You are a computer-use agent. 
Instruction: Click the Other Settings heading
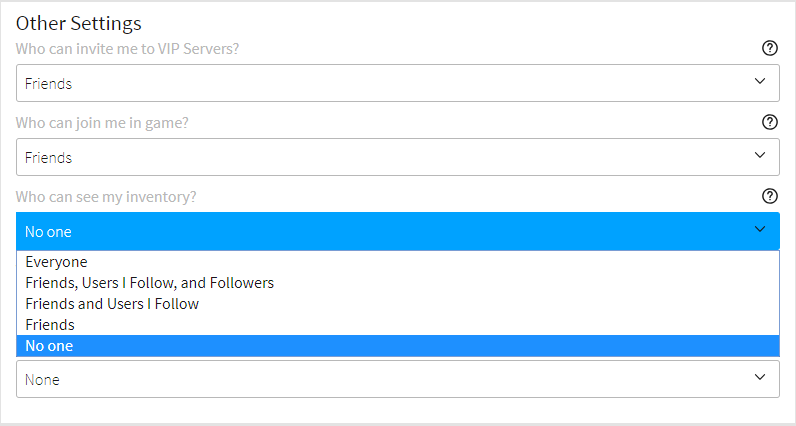79,23
